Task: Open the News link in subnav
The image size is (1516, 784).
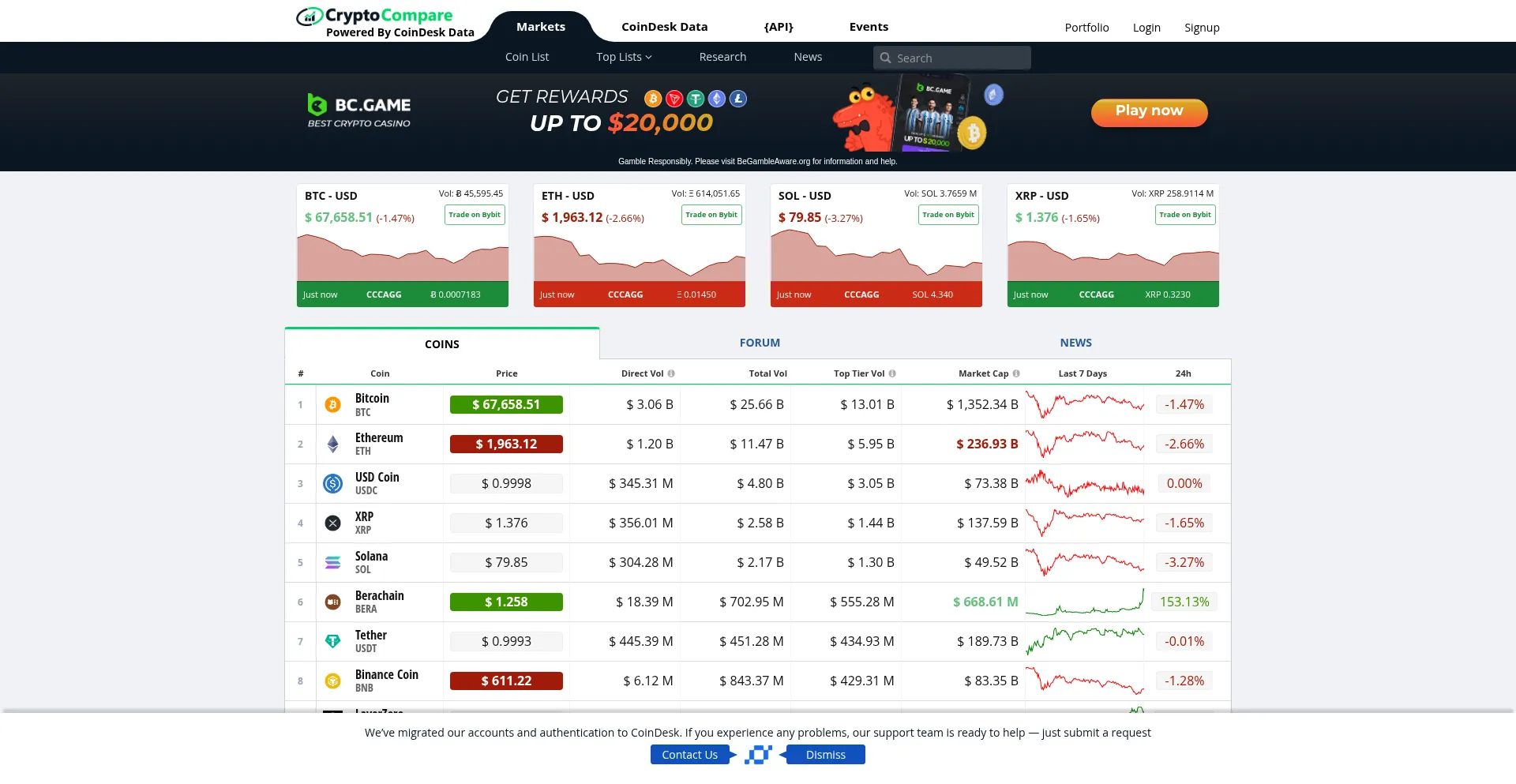Action: 808,57
